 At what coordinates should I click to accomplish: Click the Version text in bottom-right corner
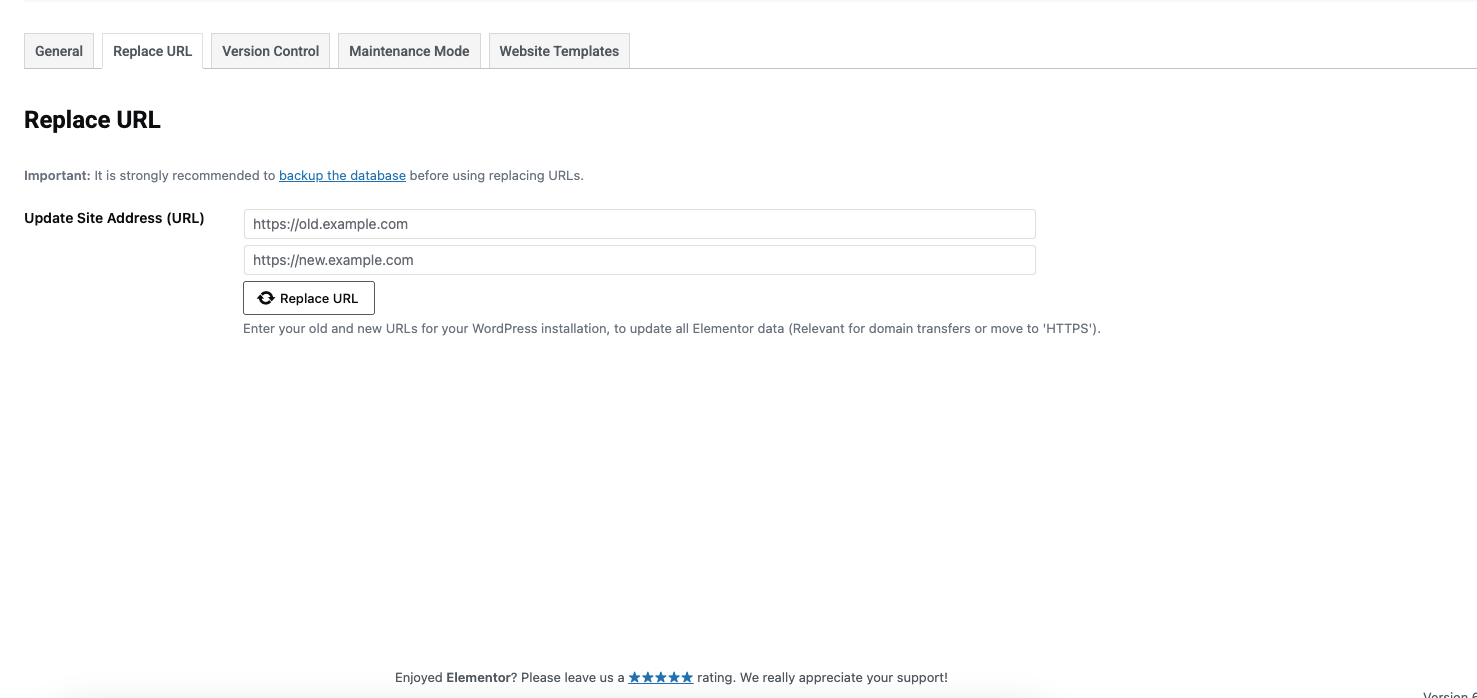(x=1449, y=694)
